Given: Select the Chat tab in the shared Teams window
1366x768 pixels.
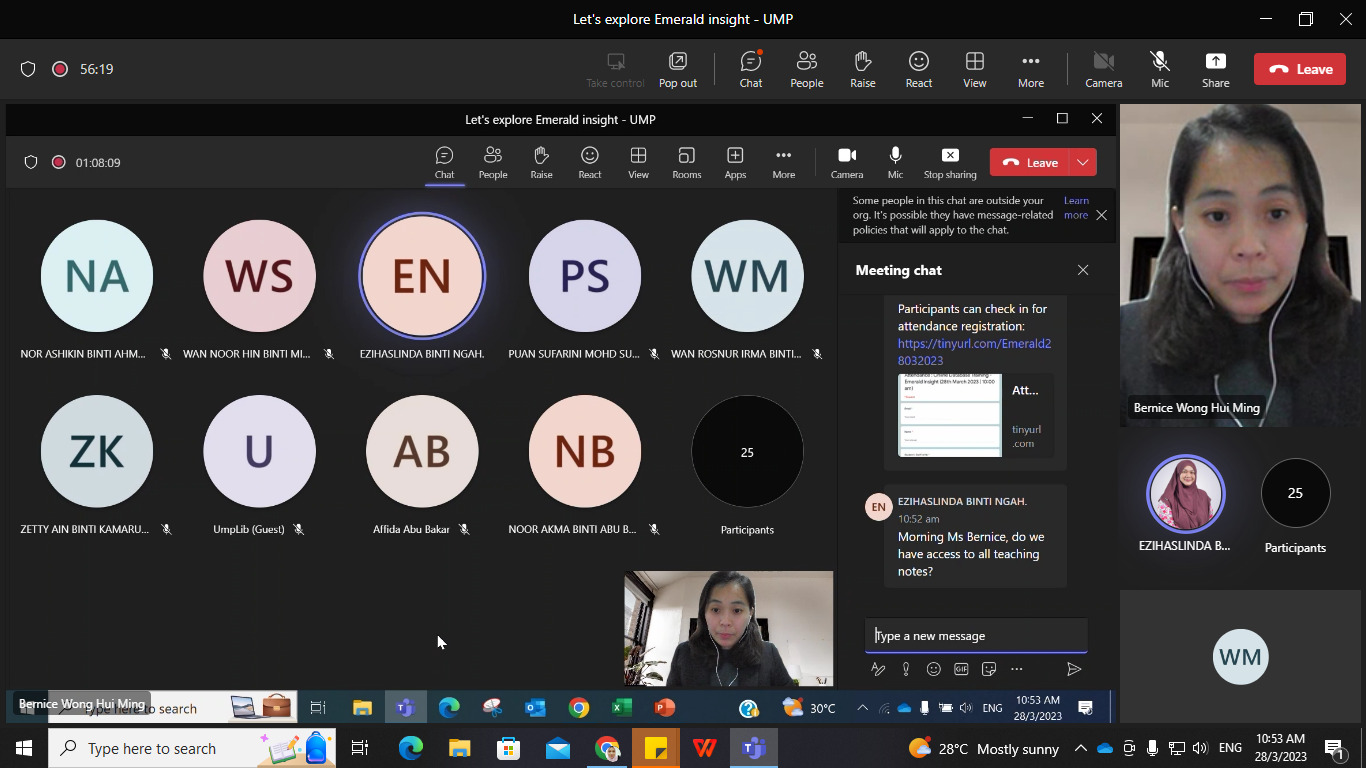Looking at the screenshot, I should (x=445, y=162).
